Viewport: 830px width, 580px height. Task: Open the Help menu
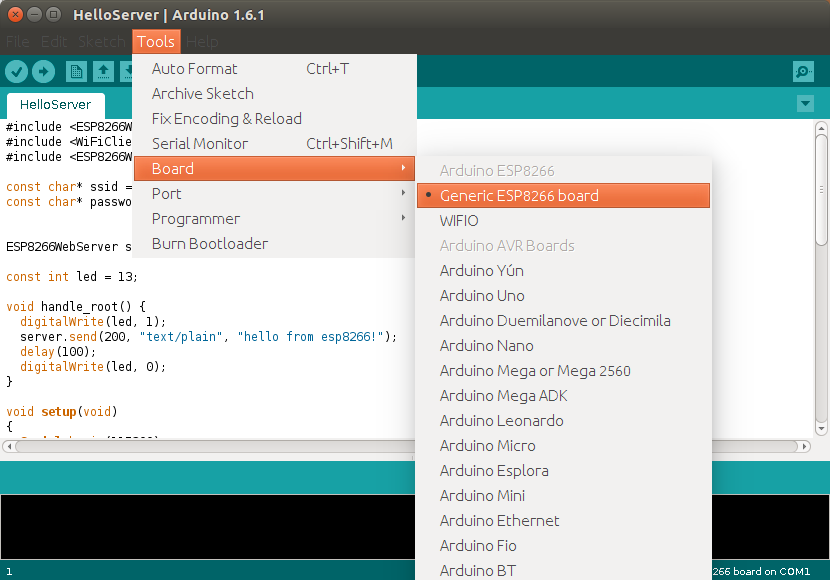pos(202,41)
